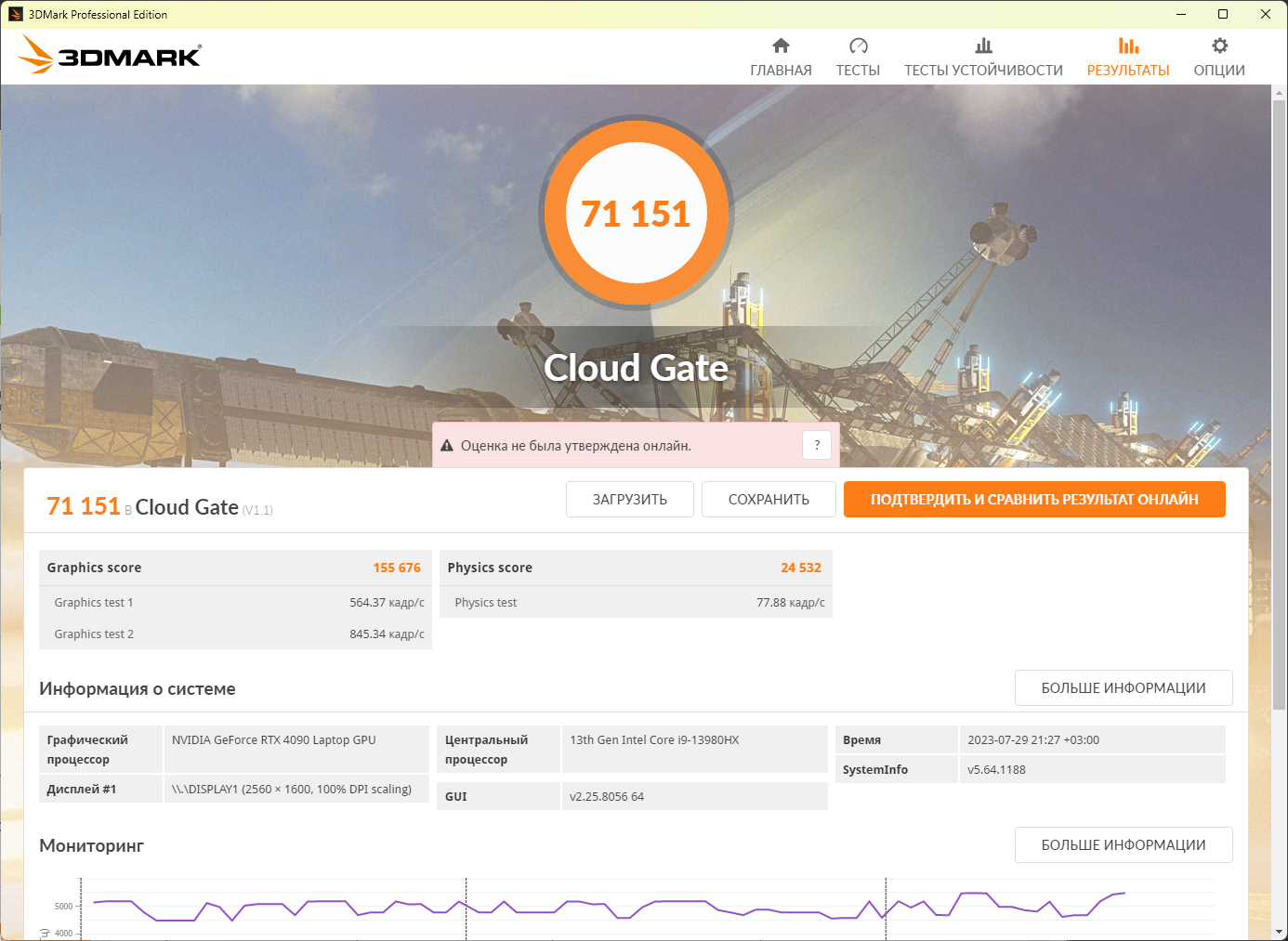Image resolution: width=1288 pixels, height=941 pixels.
Task: Click the gauge icon above ТЕСТЫ
Action: click(858, 46)
